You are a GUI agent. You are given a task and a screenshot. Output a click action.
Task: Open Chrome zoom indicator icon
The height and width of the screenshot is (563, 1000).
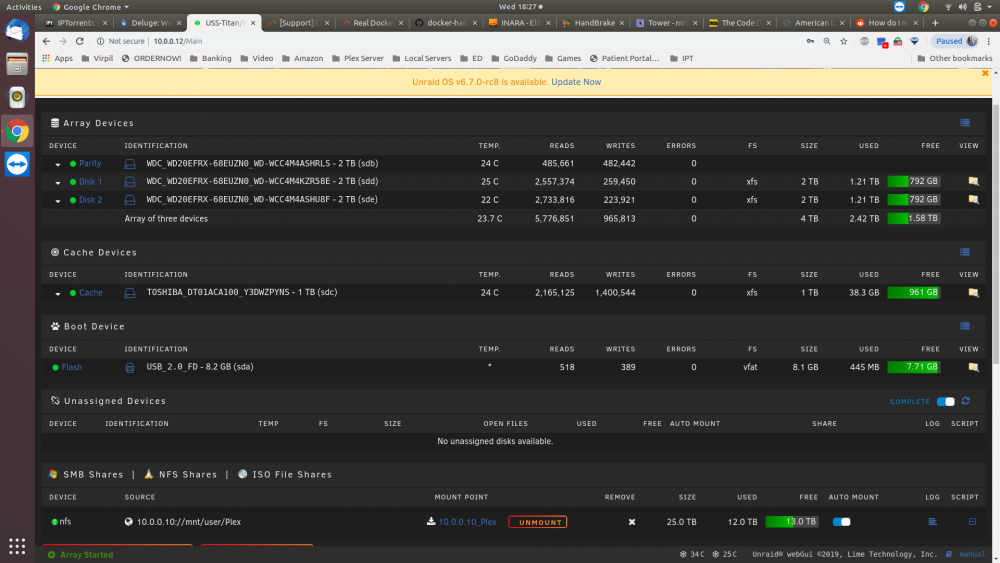pos(827,41)
